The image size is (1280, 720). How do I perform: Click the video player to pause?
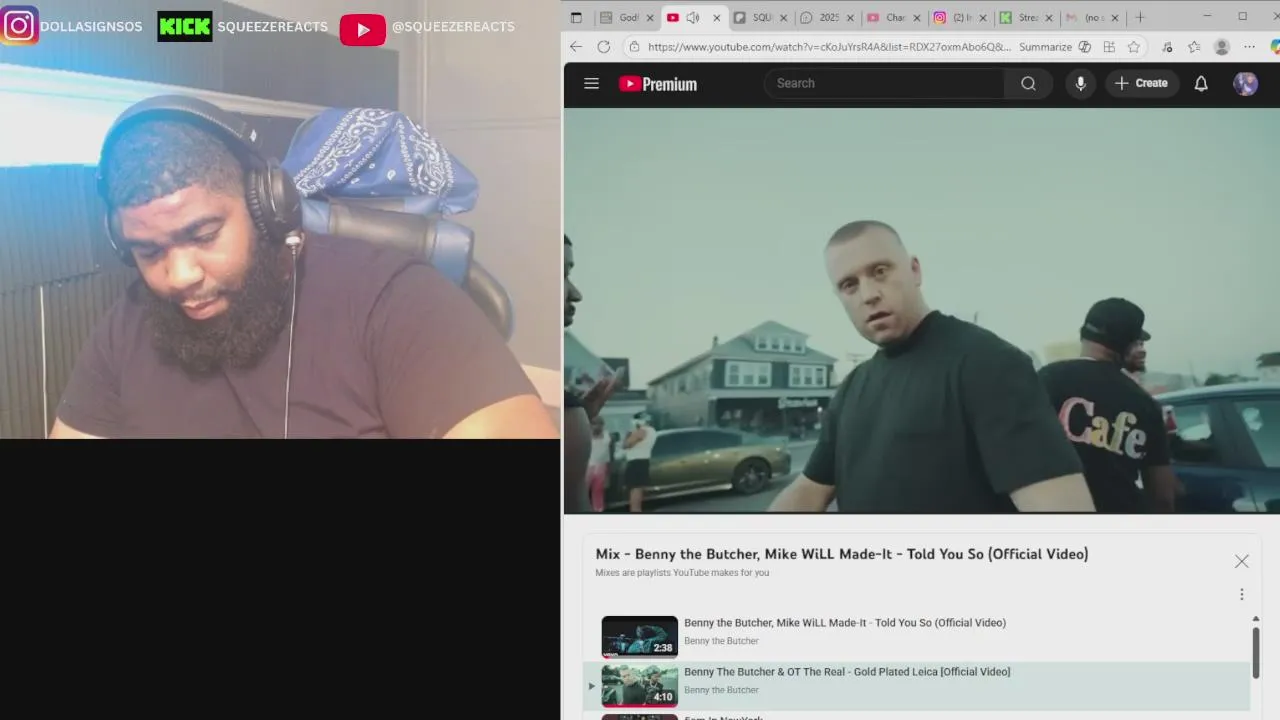(x=921, y=310)
